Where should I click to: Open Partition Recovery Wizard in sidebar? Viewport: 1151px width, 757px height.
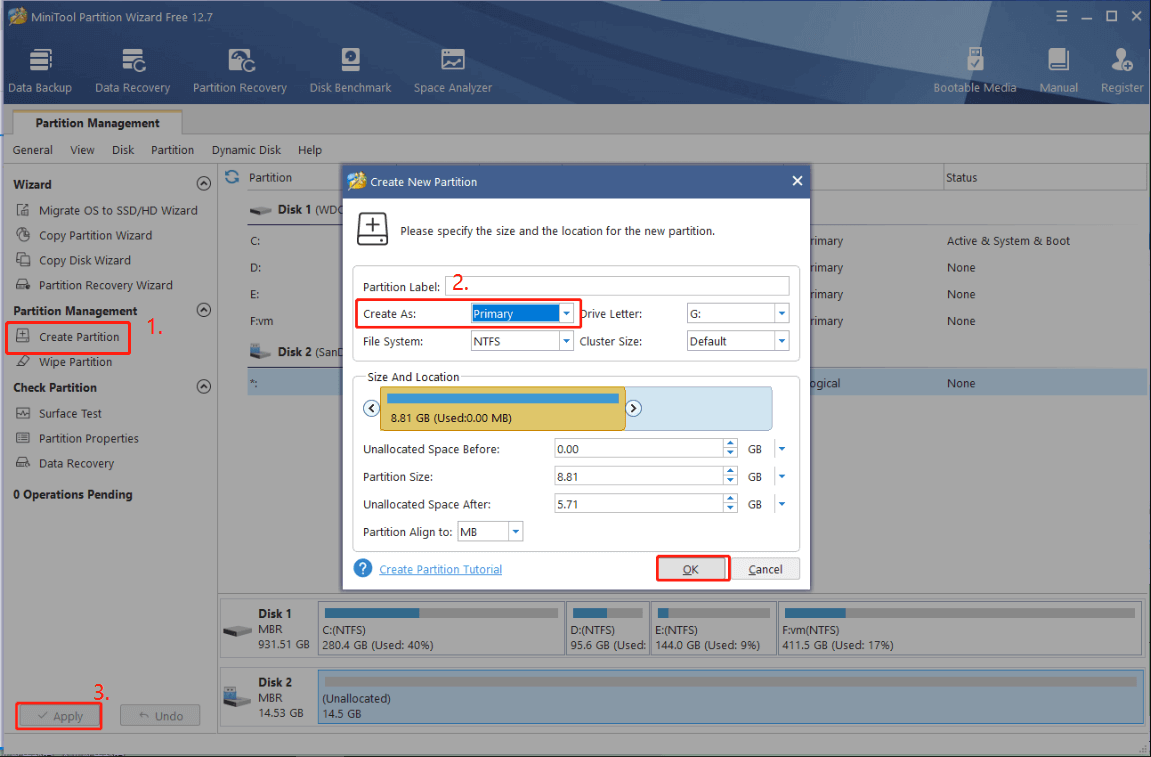[x=94, y=285]
